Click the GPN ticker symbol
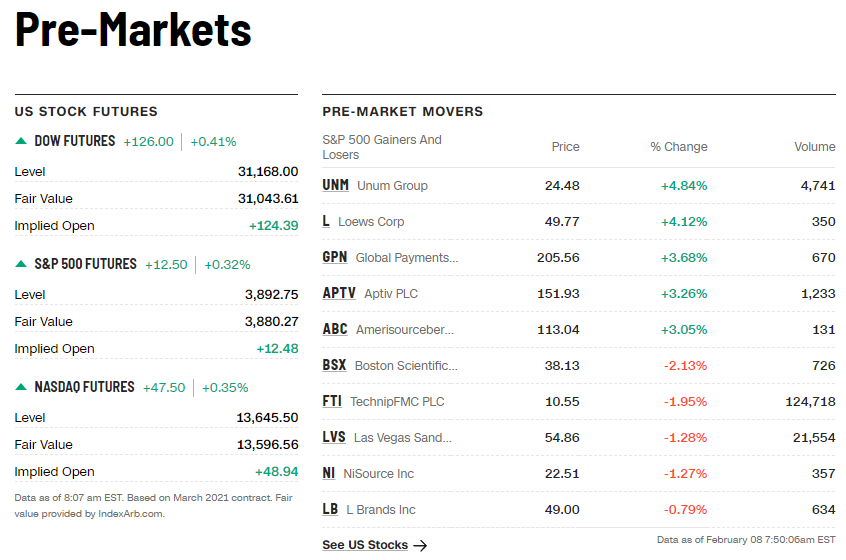This screenshot has width=846, height=560. [x=335, y=258]
